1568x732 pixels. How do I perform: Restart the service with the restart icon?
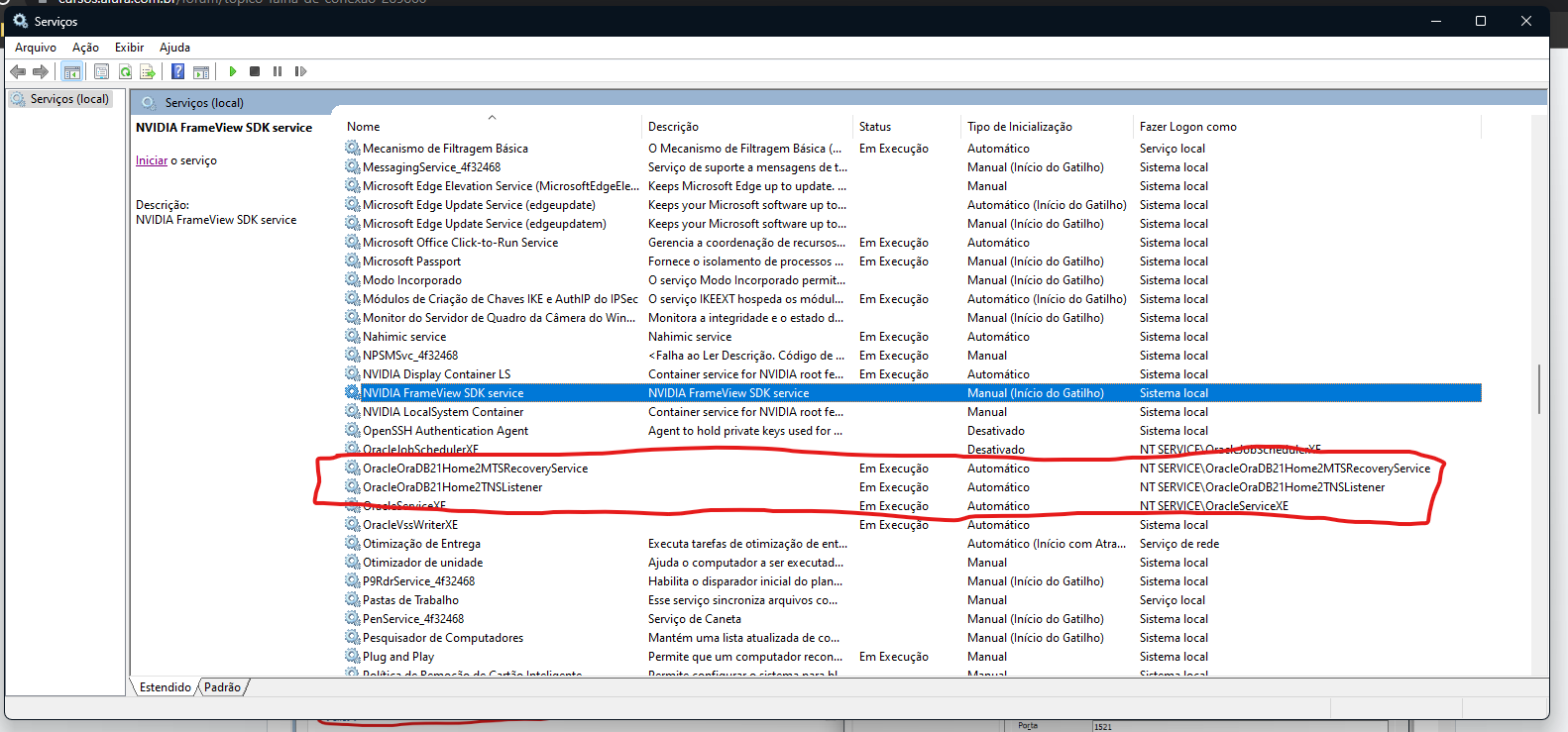(x=300, y=71)
